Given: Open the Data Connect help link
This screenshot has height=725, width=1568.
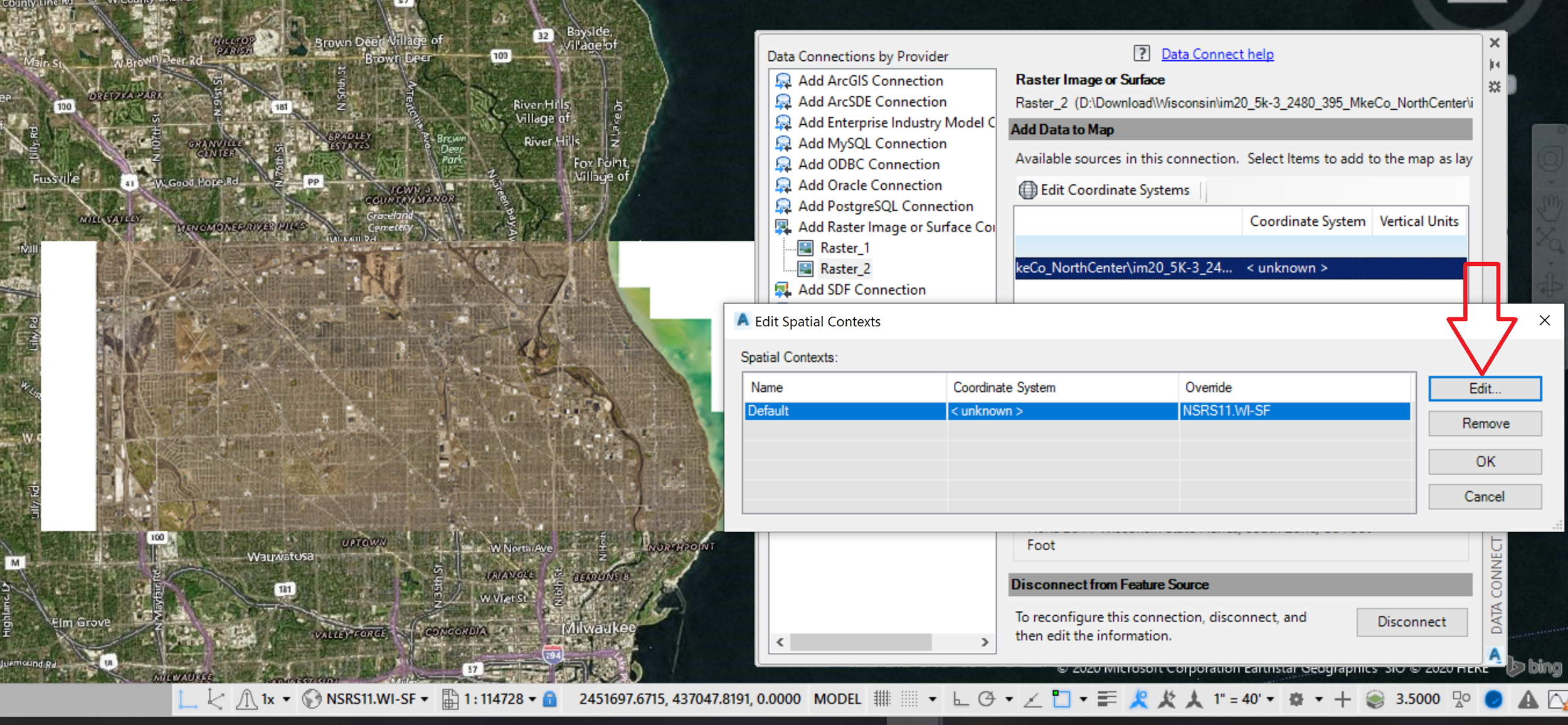Looking at the screenshot, I should [1217, 55].
